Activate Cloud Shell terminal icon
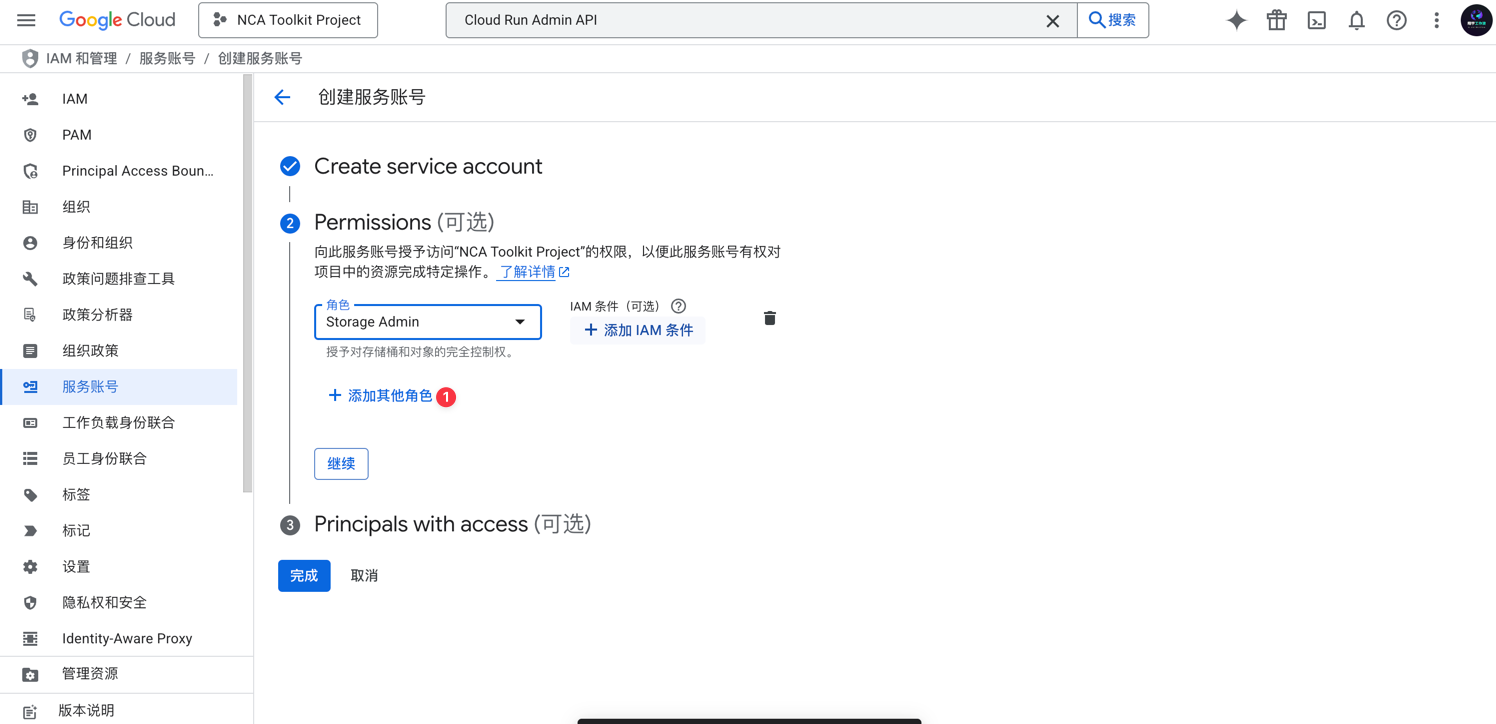Screen dimensions: 1496x724 (x=1316, y=20)
